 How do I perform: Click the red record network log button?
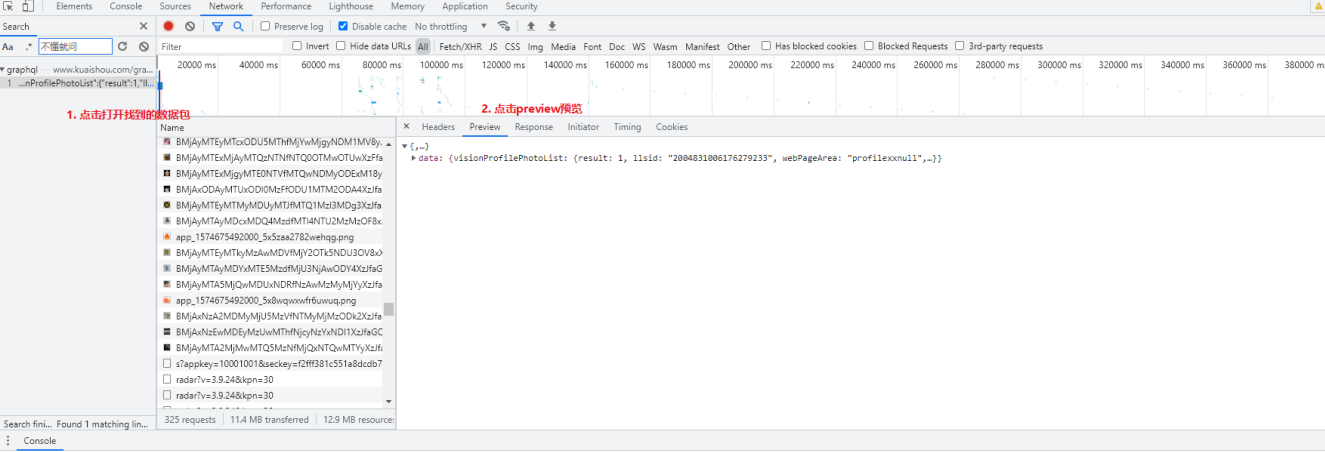tap(169, 26)
